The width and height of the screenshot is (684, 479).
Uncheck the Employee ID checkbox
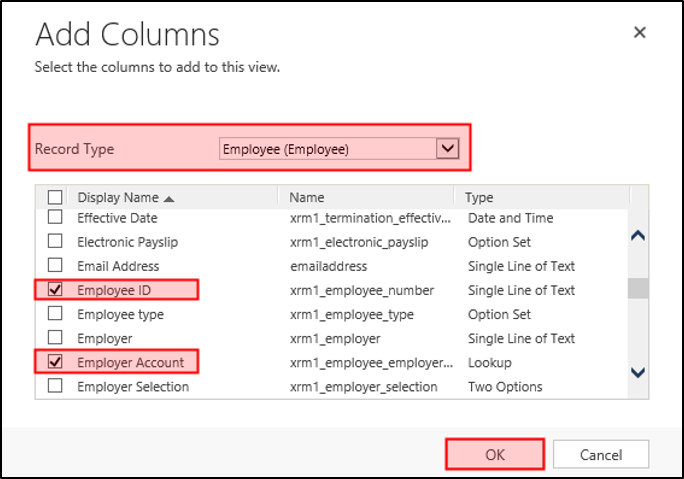click(x=55, y=290)
